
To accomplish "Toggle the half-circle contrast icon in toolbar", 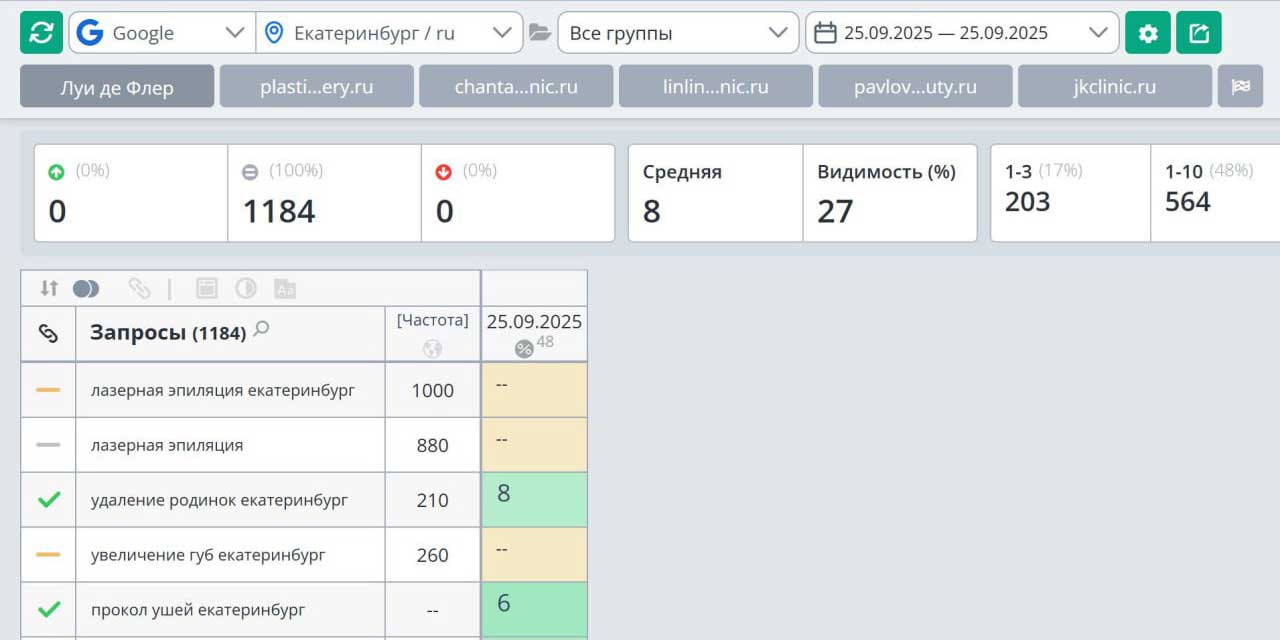I will [x=246, y=289].
